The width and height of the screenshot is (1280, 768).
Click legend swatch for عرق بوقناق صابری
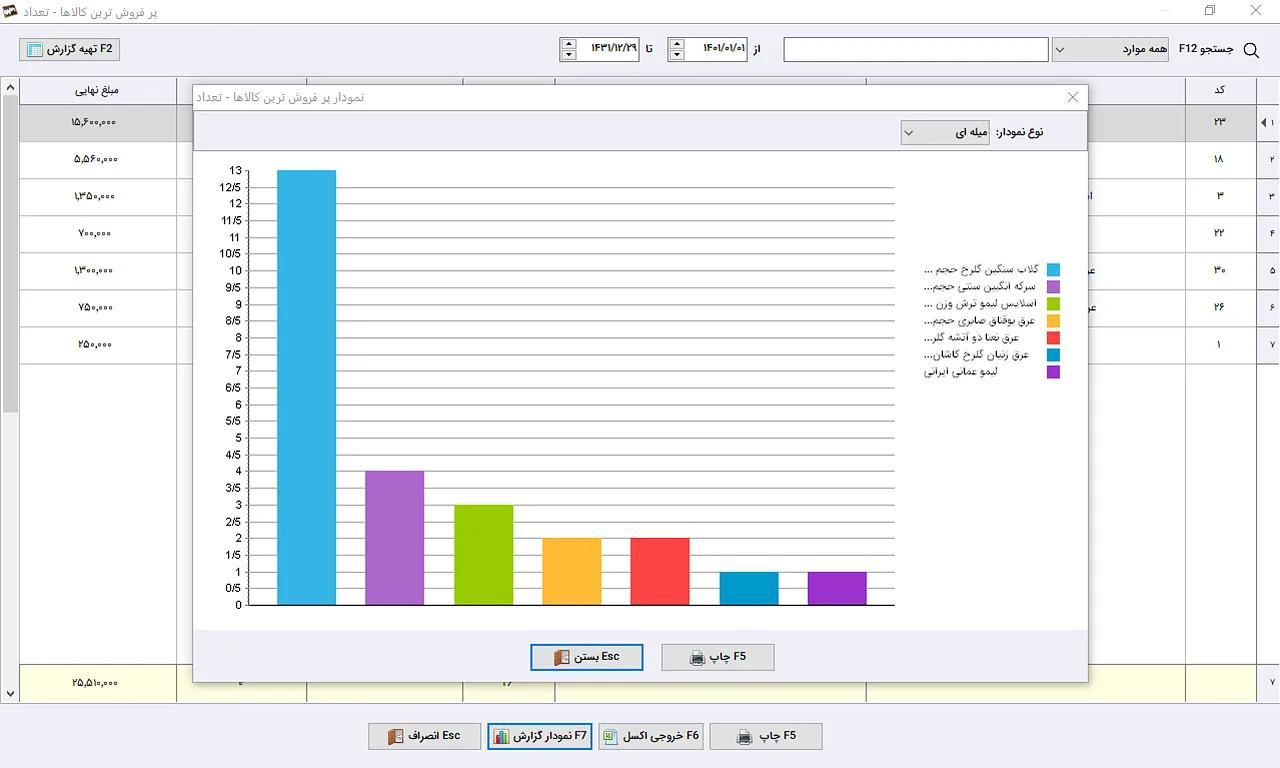[x=1053, y=321]
